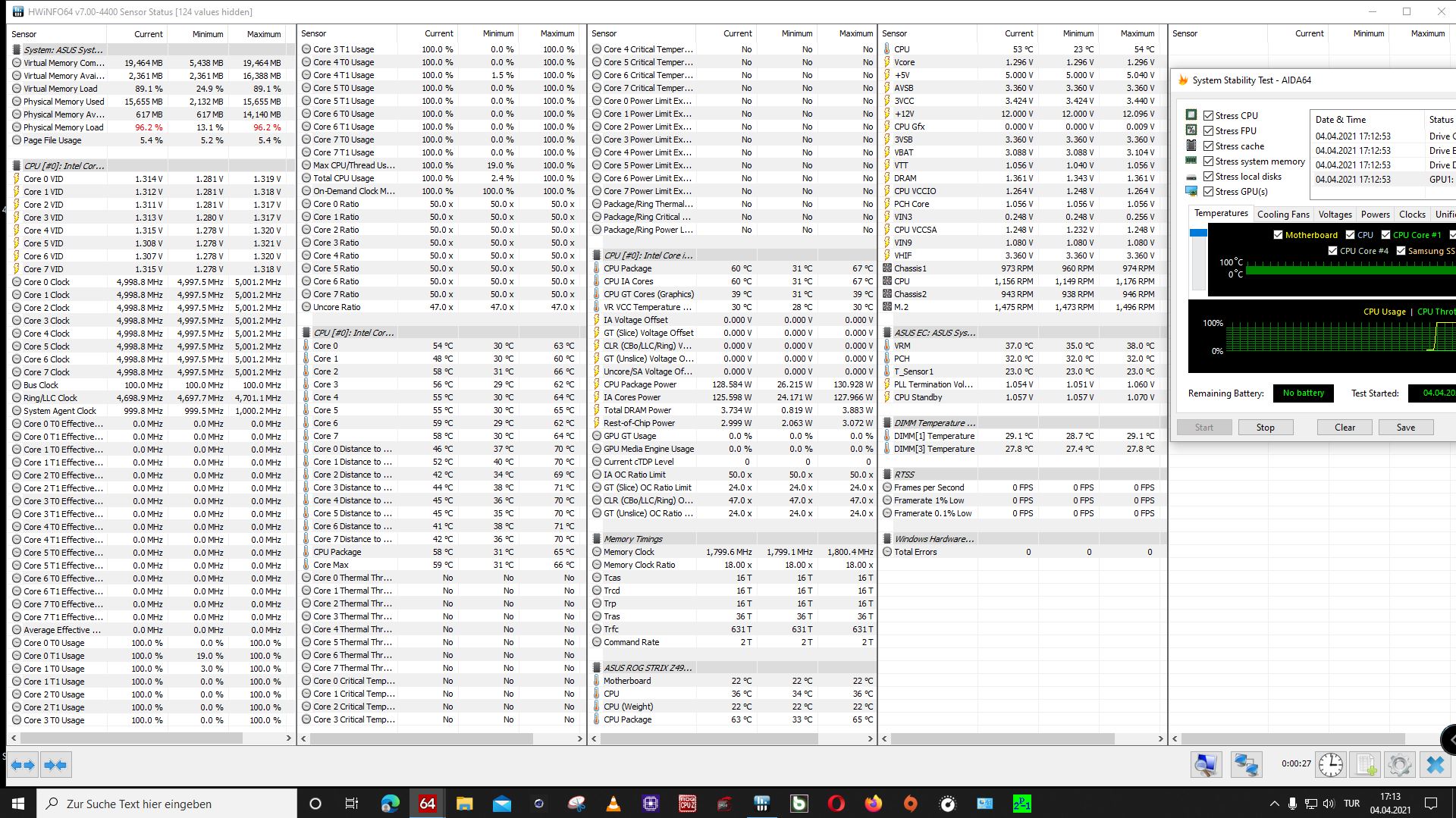This screenshot has width=1456, height=818.
Task: Switch to the Clocks tab
Action: pyautogui.click(x=1412, y=215)
